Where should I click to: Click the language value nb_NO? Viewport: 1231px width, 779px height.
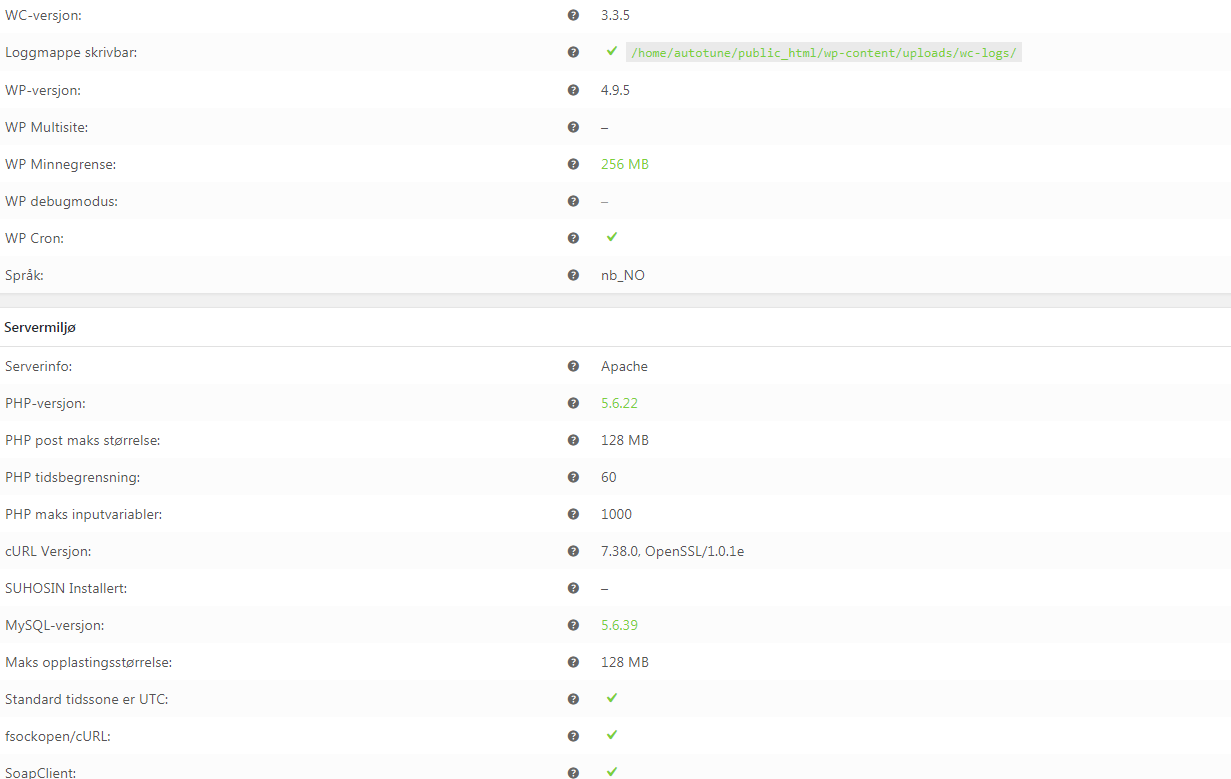623,275
